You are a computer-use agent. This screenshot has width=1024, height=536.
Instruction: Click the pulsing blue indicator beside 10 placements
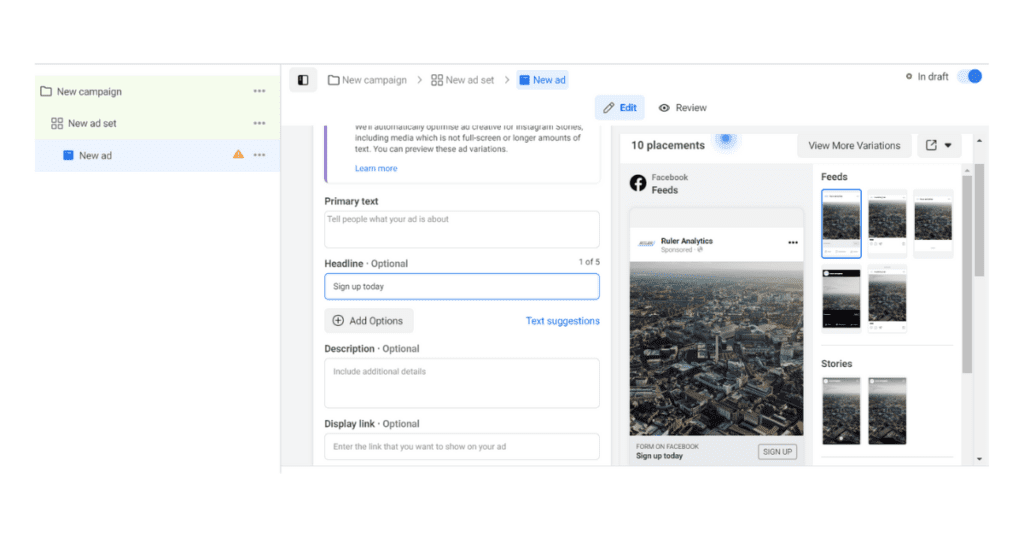click(x=726, y=139)
